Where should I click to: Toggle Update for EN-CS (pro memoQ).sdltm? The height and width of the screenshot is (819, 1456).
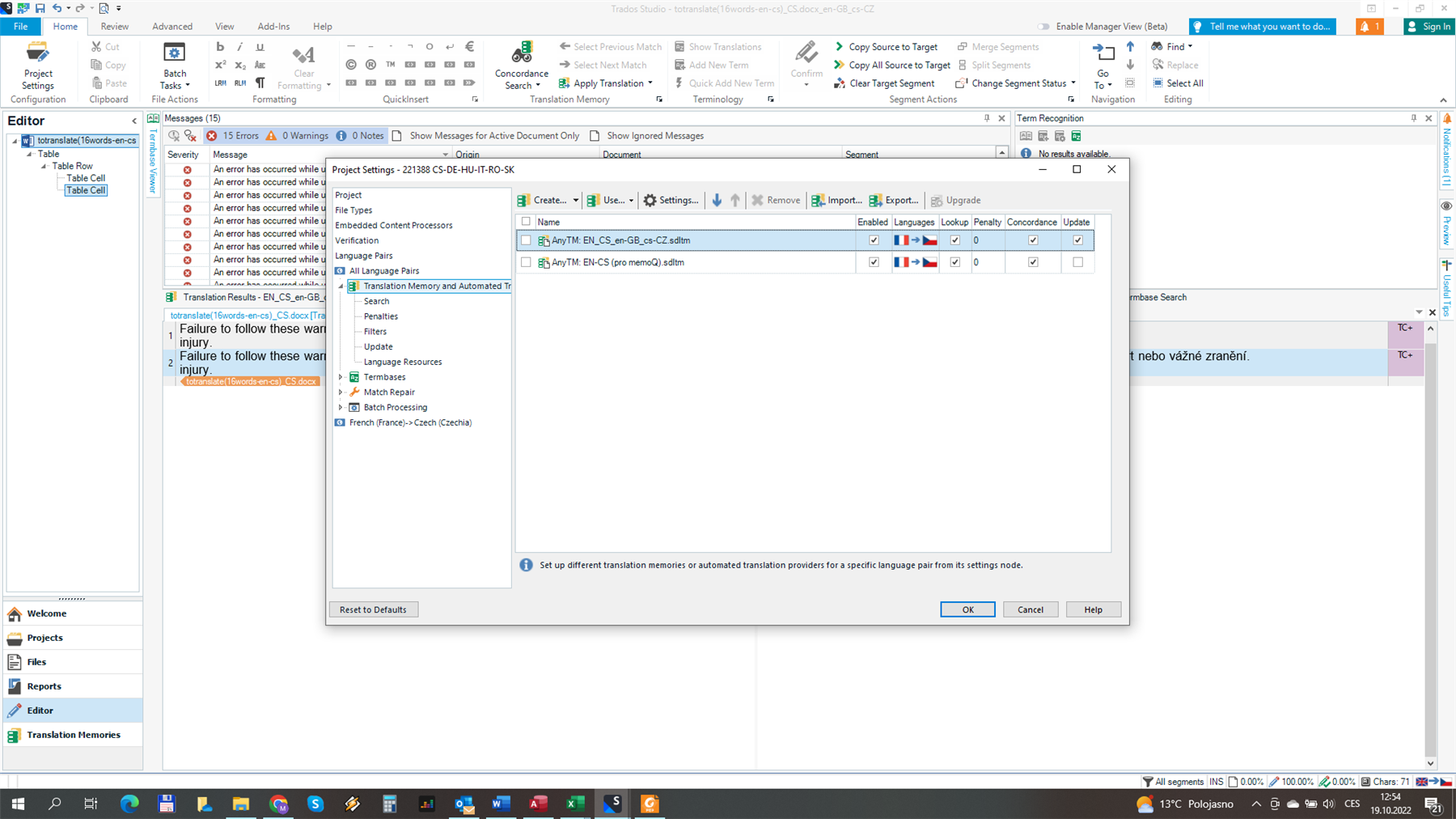[x=1077, y=262]
